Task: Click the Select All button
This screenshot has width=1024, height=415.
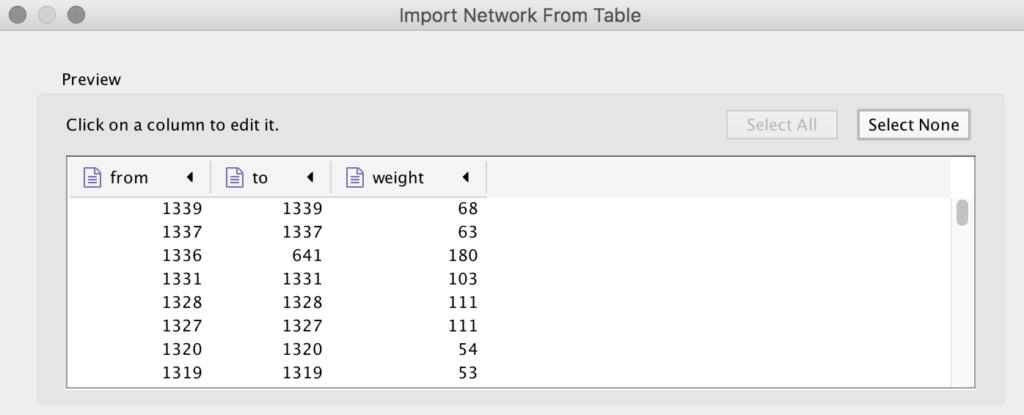Action: (782, 125)
